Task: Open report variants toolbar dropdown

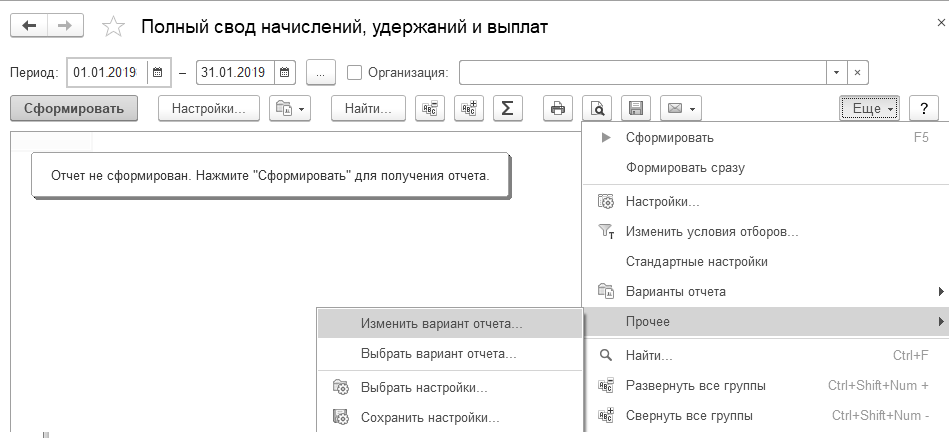Action: pyautogui.click(x=290, y=108)
